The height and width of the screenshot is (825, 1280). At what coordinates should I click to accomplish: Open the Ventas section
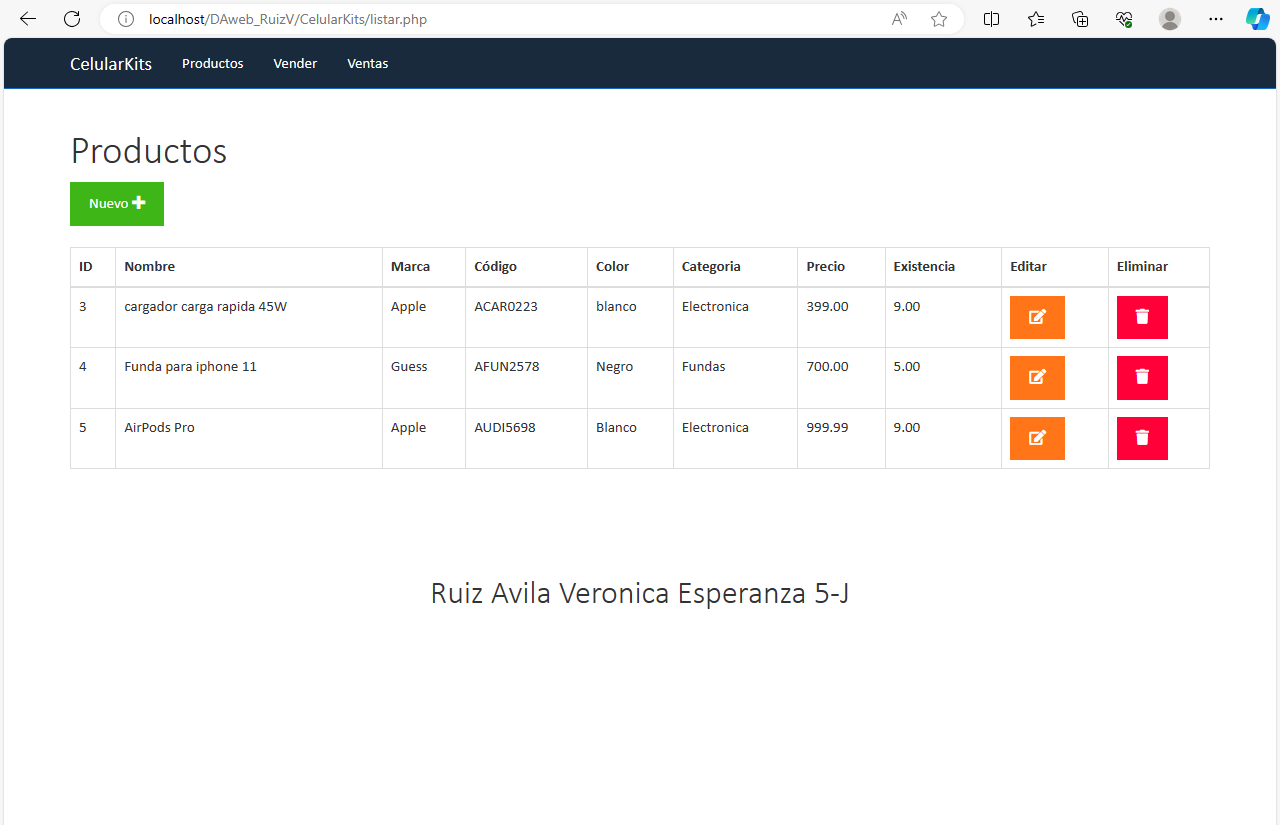click(367, 63)
